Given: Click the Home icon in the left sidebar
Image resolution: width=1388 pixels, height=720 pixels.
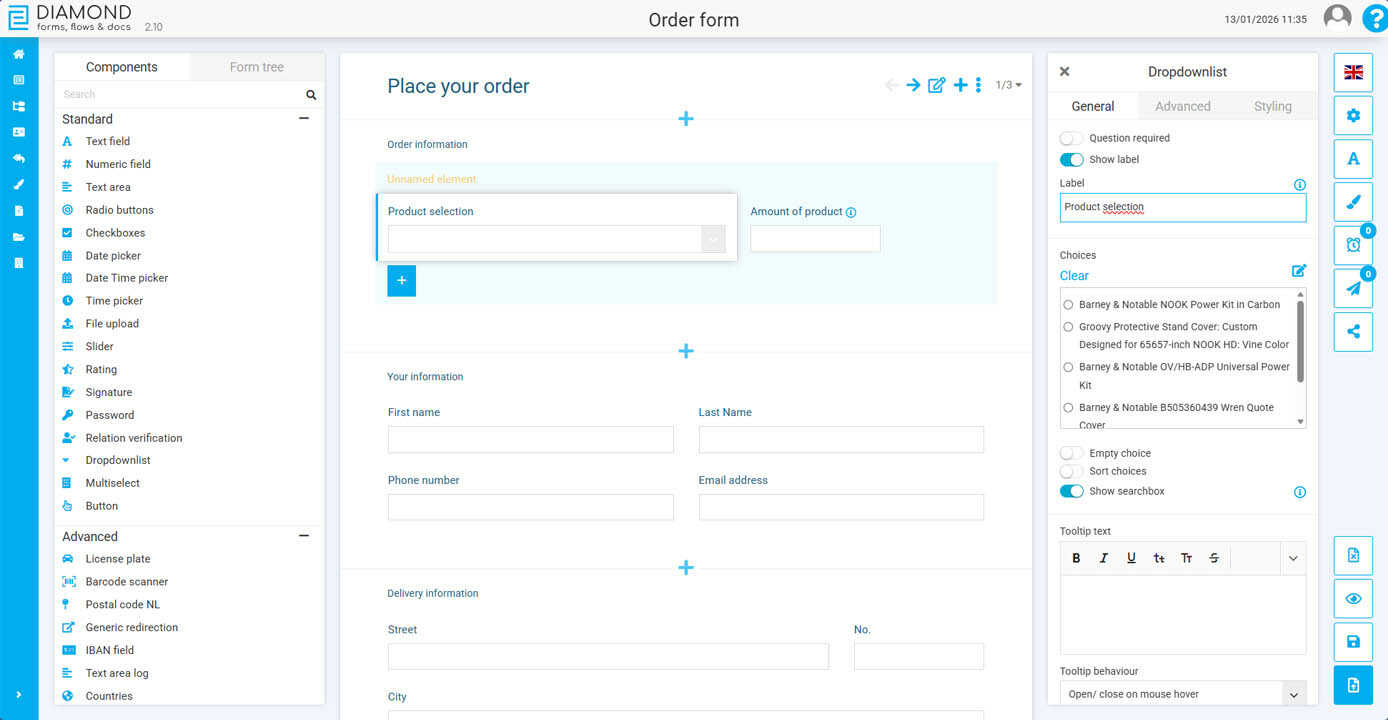Looking at the screenshot, I should (x=18, y=54).
